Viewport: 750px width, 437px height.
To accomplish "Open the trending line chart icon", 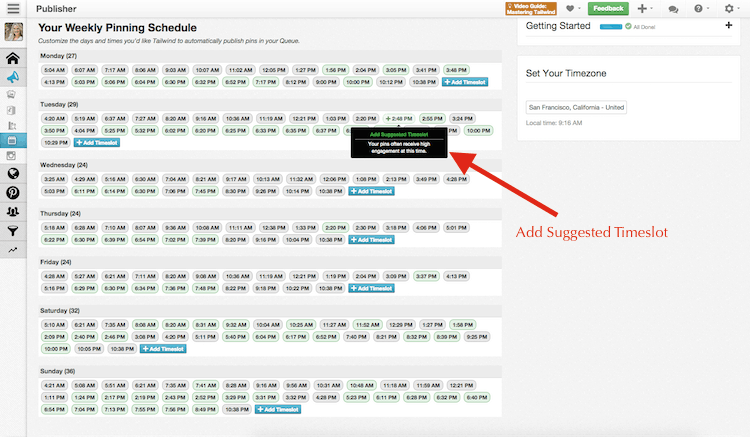I will coord(13,250).
